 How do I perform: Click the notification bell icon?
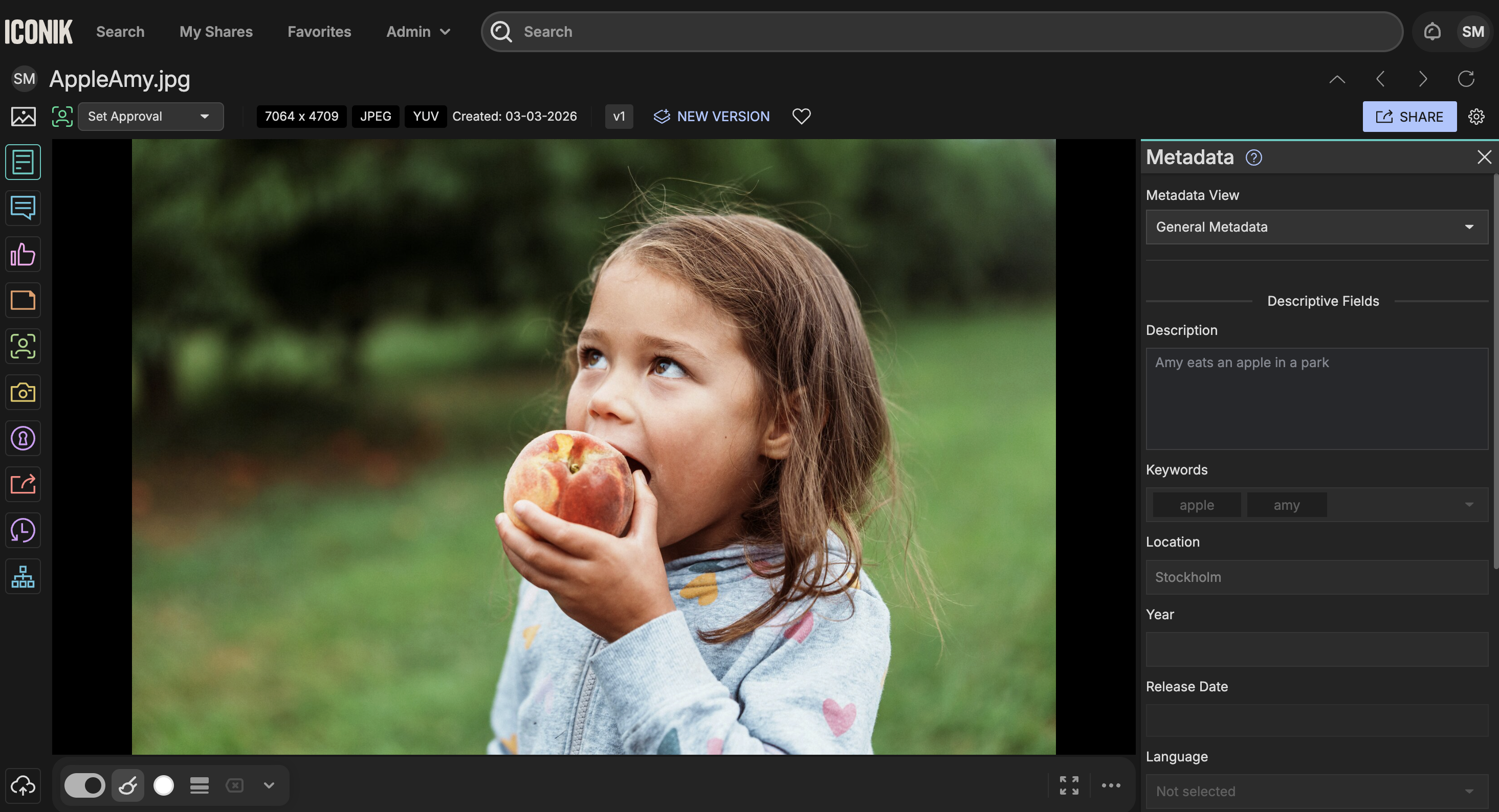tap(1432, 31)
